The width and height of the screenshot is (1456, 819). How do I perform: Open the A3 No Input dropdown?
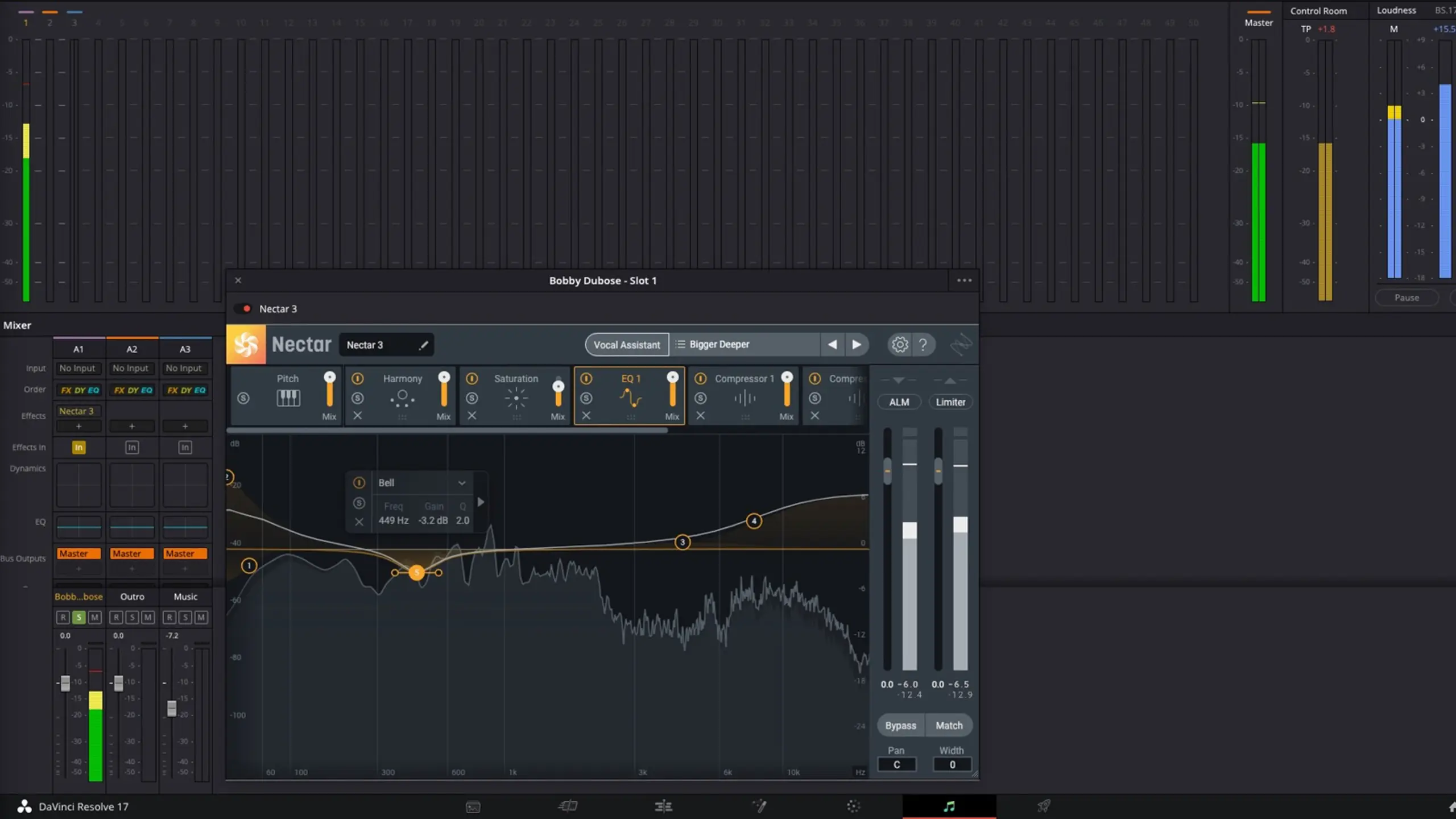[x=184, y=368]
